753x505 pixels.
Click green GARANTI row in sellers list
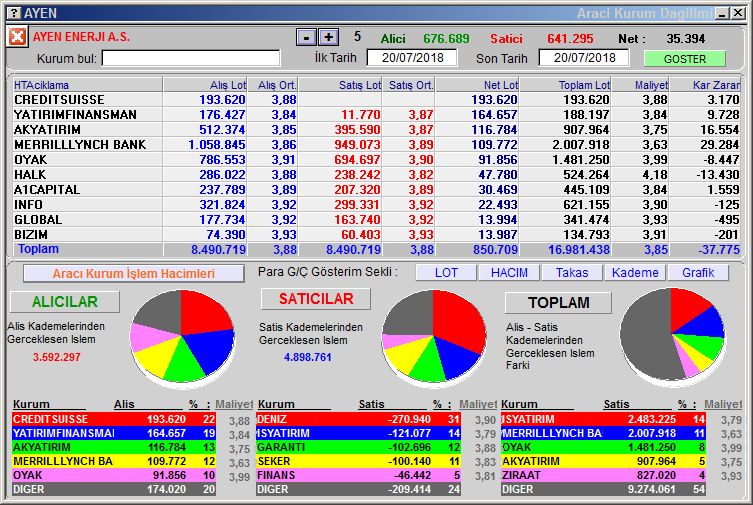pyautogui.click(x=358, y=447)
